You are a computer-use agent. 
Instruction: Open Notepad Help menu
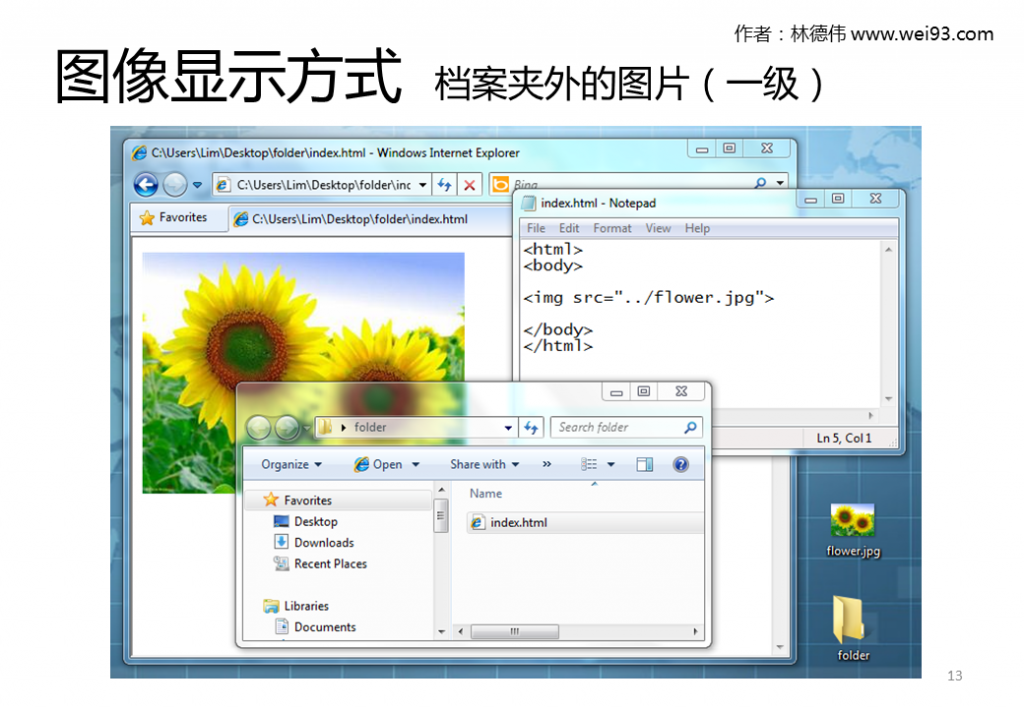click(697, 228)
